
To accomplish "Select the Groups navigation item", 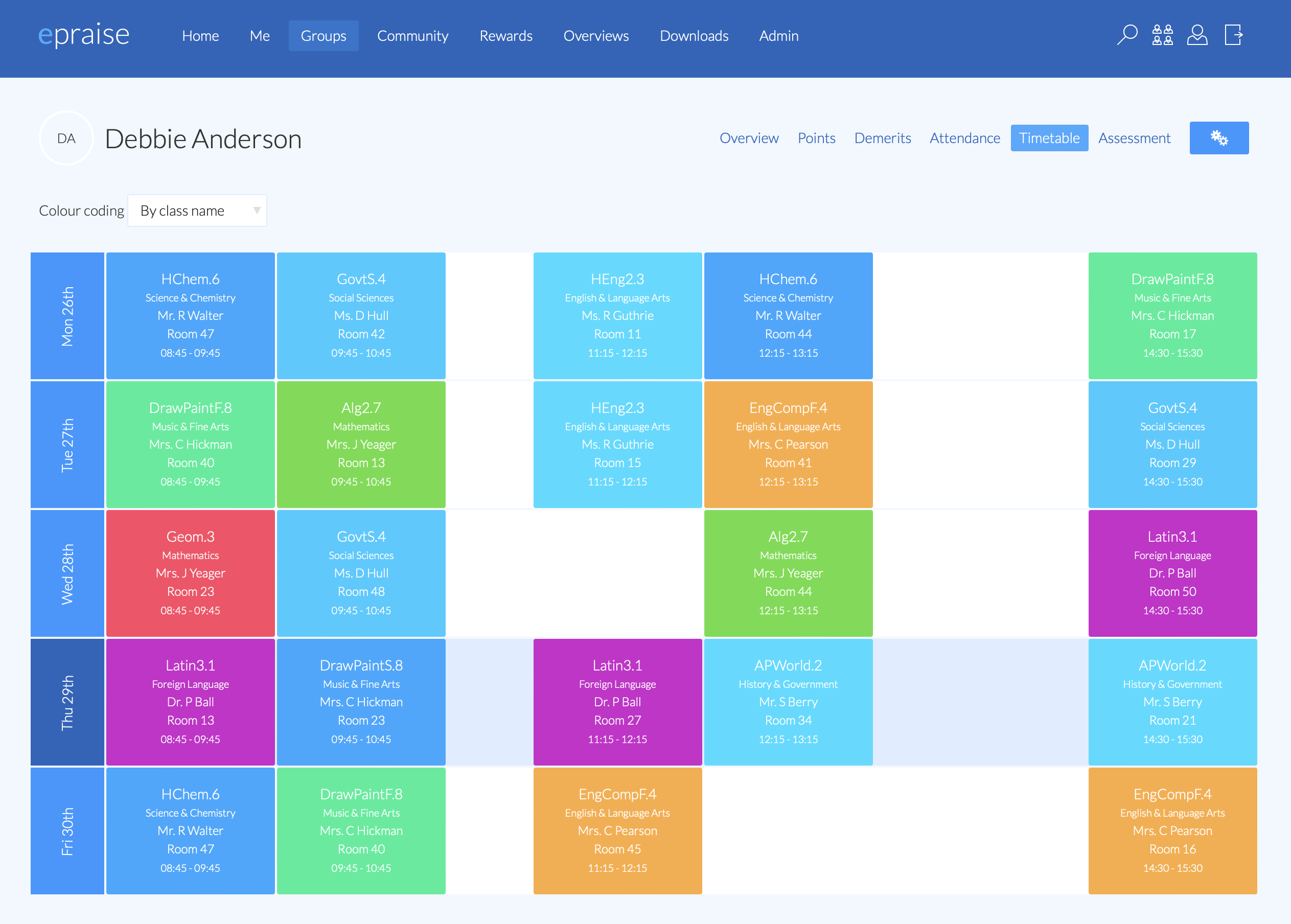I will [x=323, y=36].
